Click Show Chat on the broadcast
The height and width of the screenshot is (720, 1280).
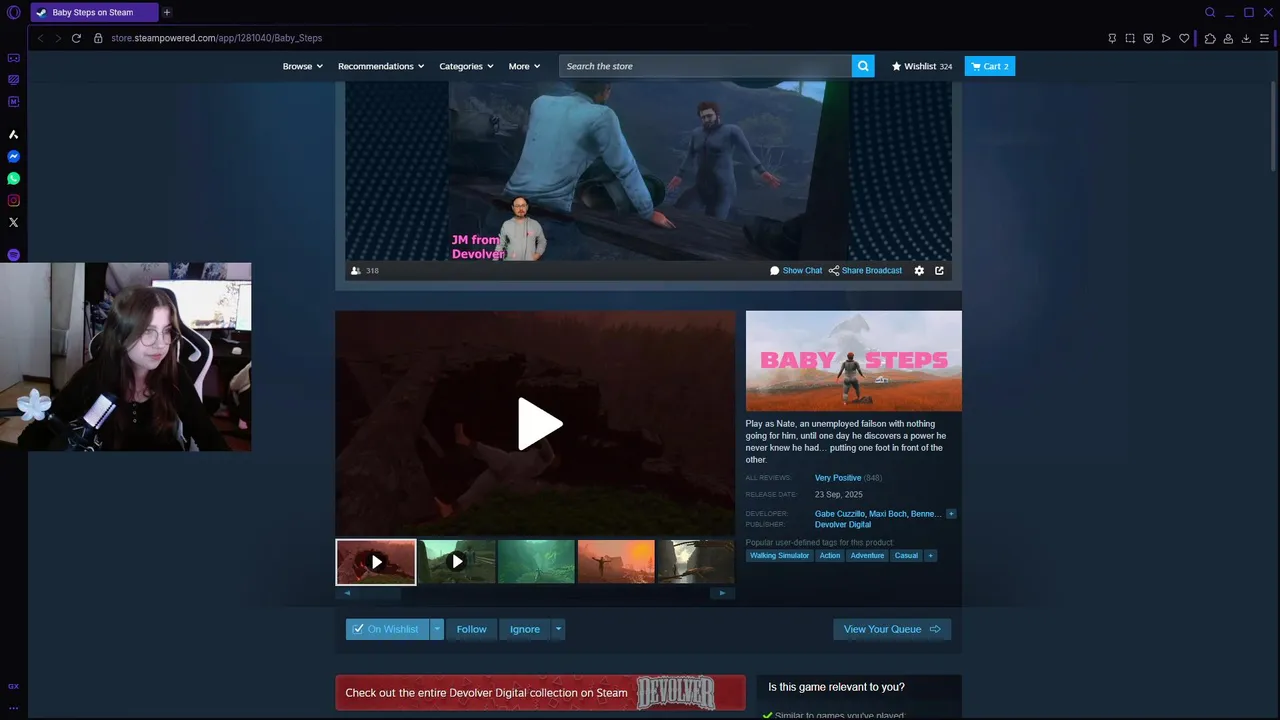point(796,270)
